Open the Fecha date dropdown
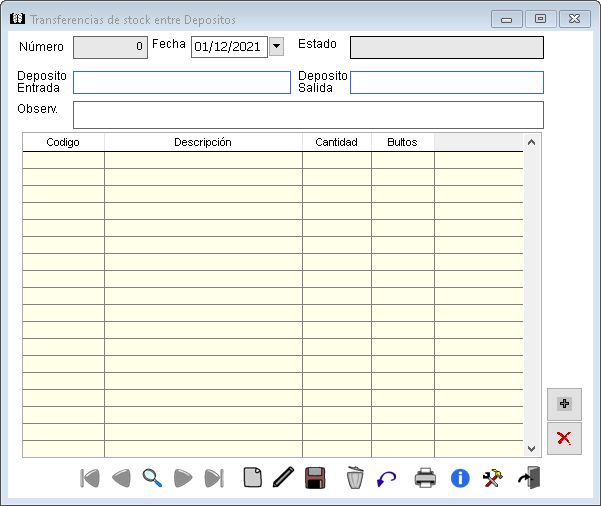 tap(277, 47)
